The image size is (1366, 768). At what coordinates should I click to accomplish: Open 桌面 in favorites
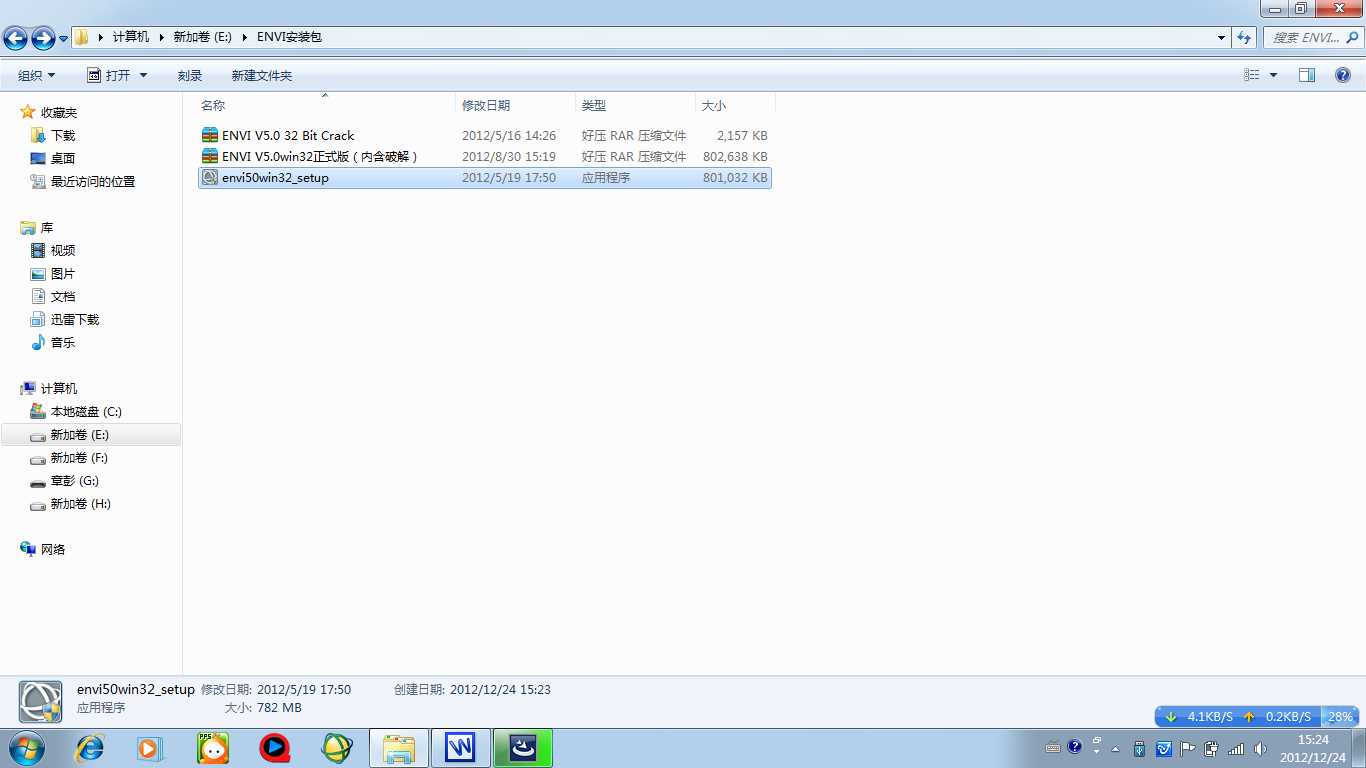pyautogui.click(x=63, y=159)
